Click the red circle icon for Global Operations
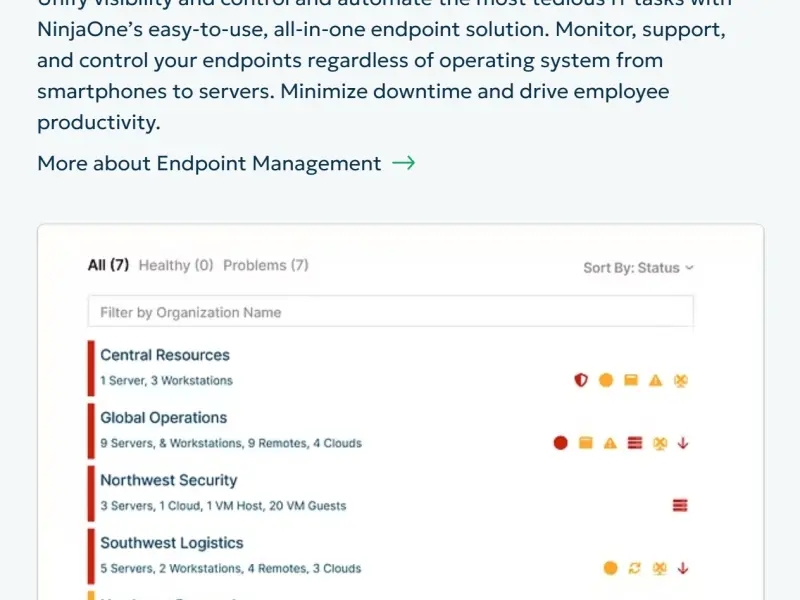The height and width of the screenshot is (600, 800). click(x=560, y=443)
